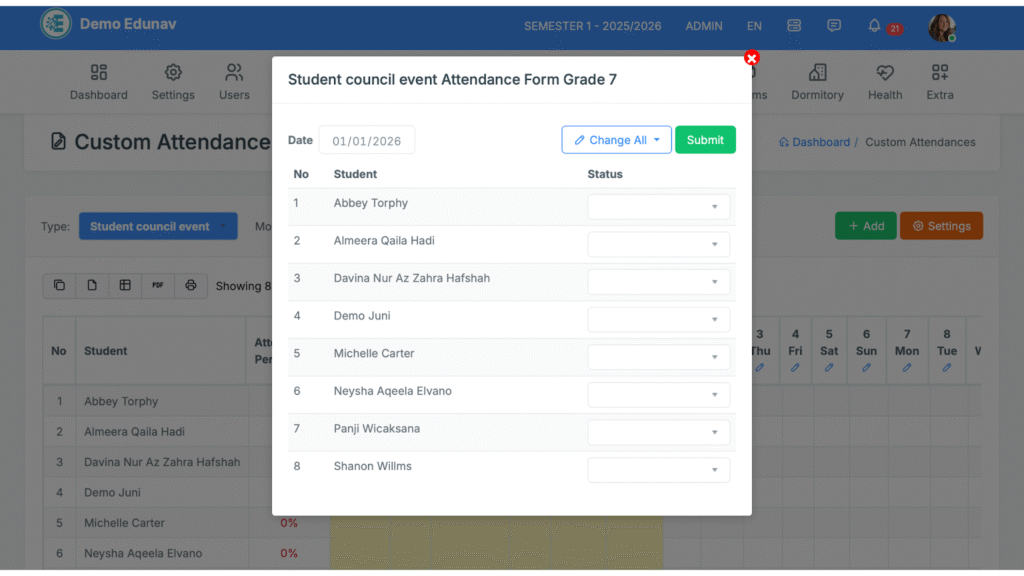Click the copy icon in export toolbar
1024x576 pixels.
tap(59, 285)
